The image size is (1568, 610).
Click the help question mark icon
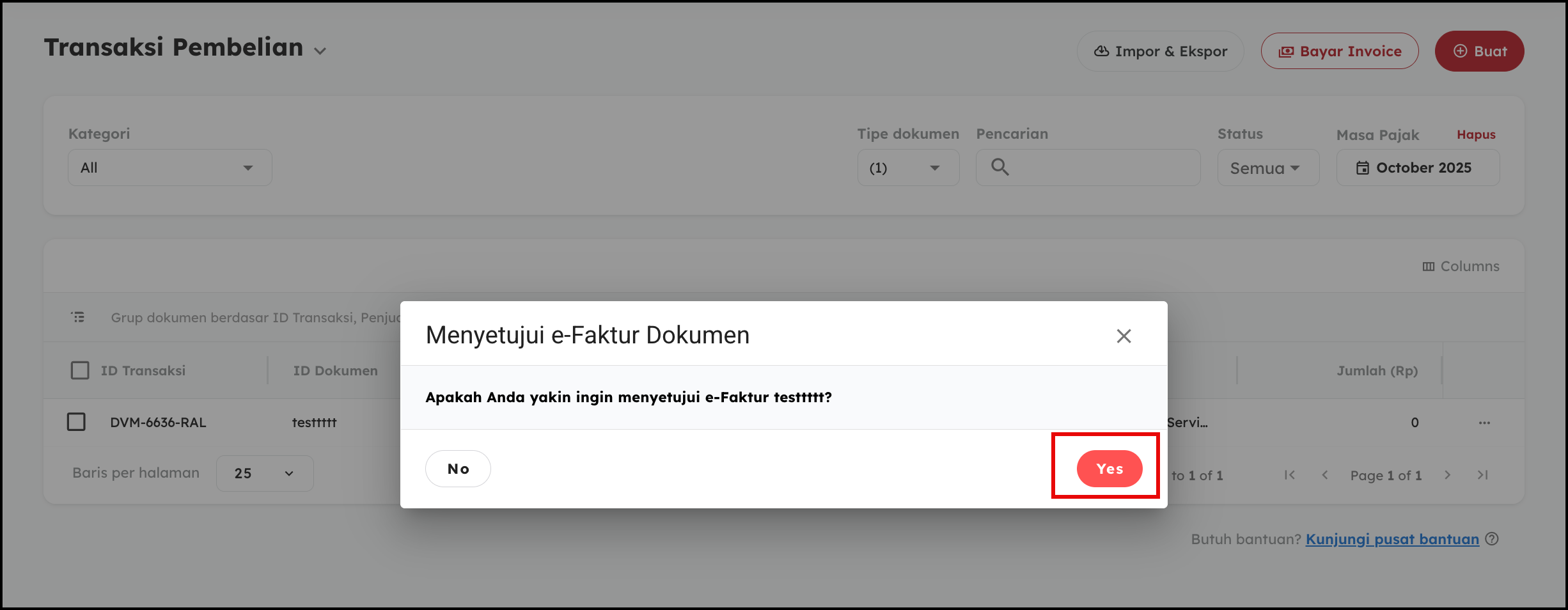[1492, 539]
